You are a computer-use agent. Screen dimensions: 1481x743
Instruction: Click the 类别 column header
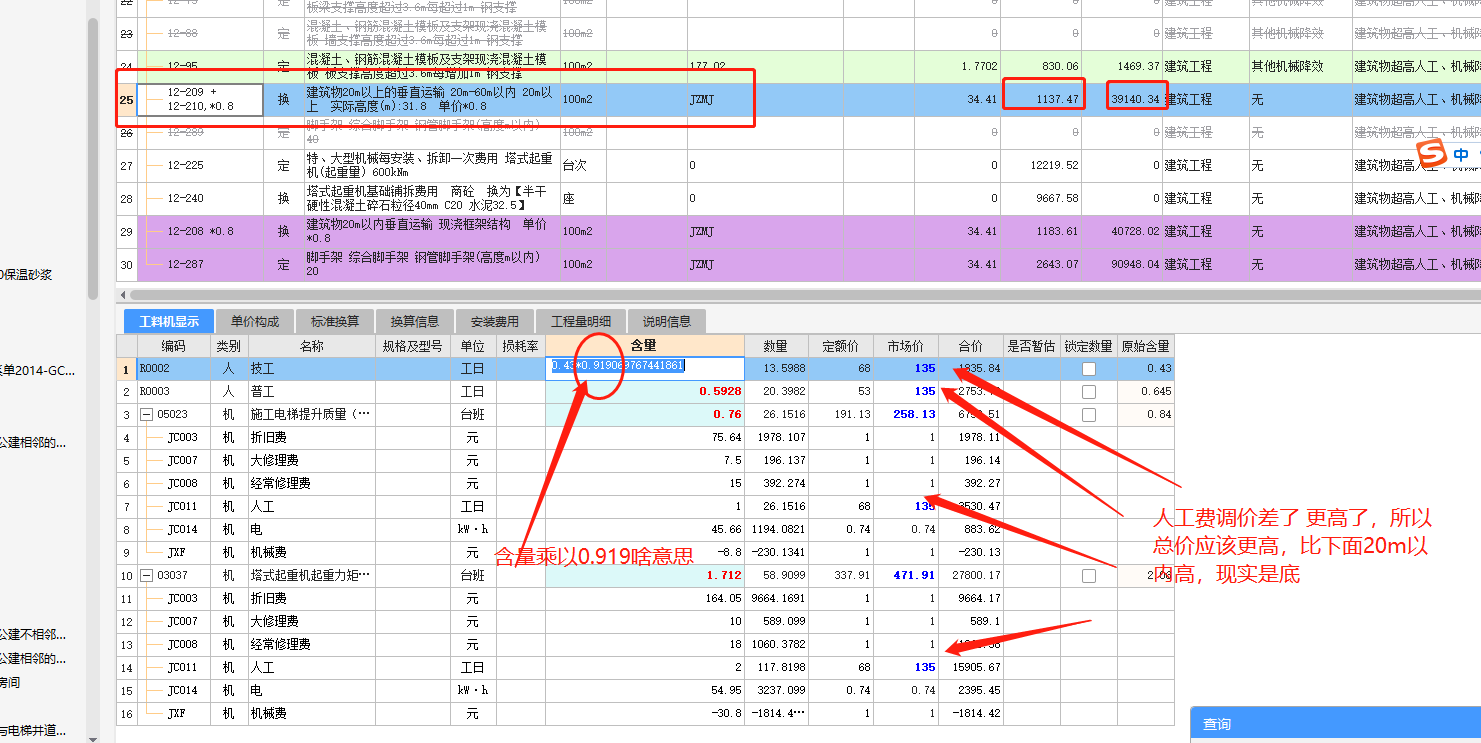229,346
